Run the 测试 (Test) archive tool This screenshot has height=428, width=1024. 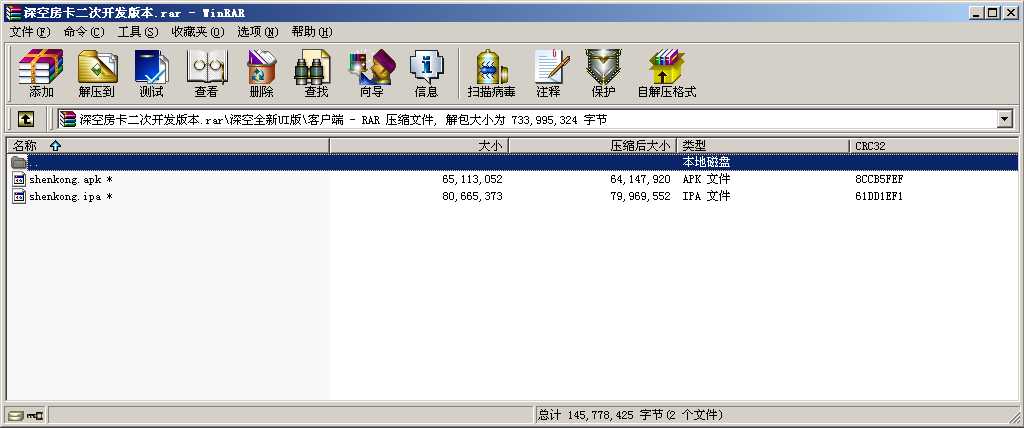pyautogui.click(x=152, y=73)
